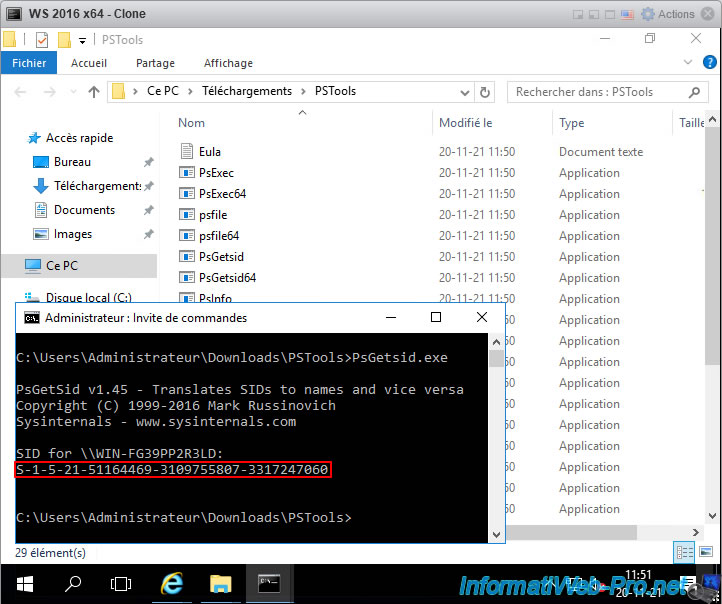The image size is (722, 604).
Task: Open Task View in the taskbar
Action: point(121,584)
